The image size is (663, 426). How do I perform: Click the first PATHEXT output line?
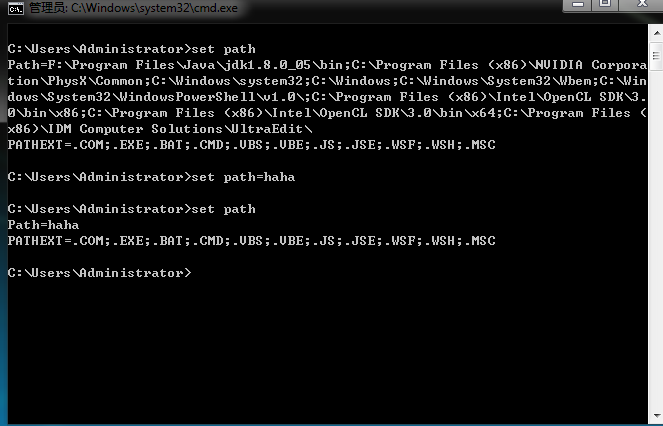252,145
